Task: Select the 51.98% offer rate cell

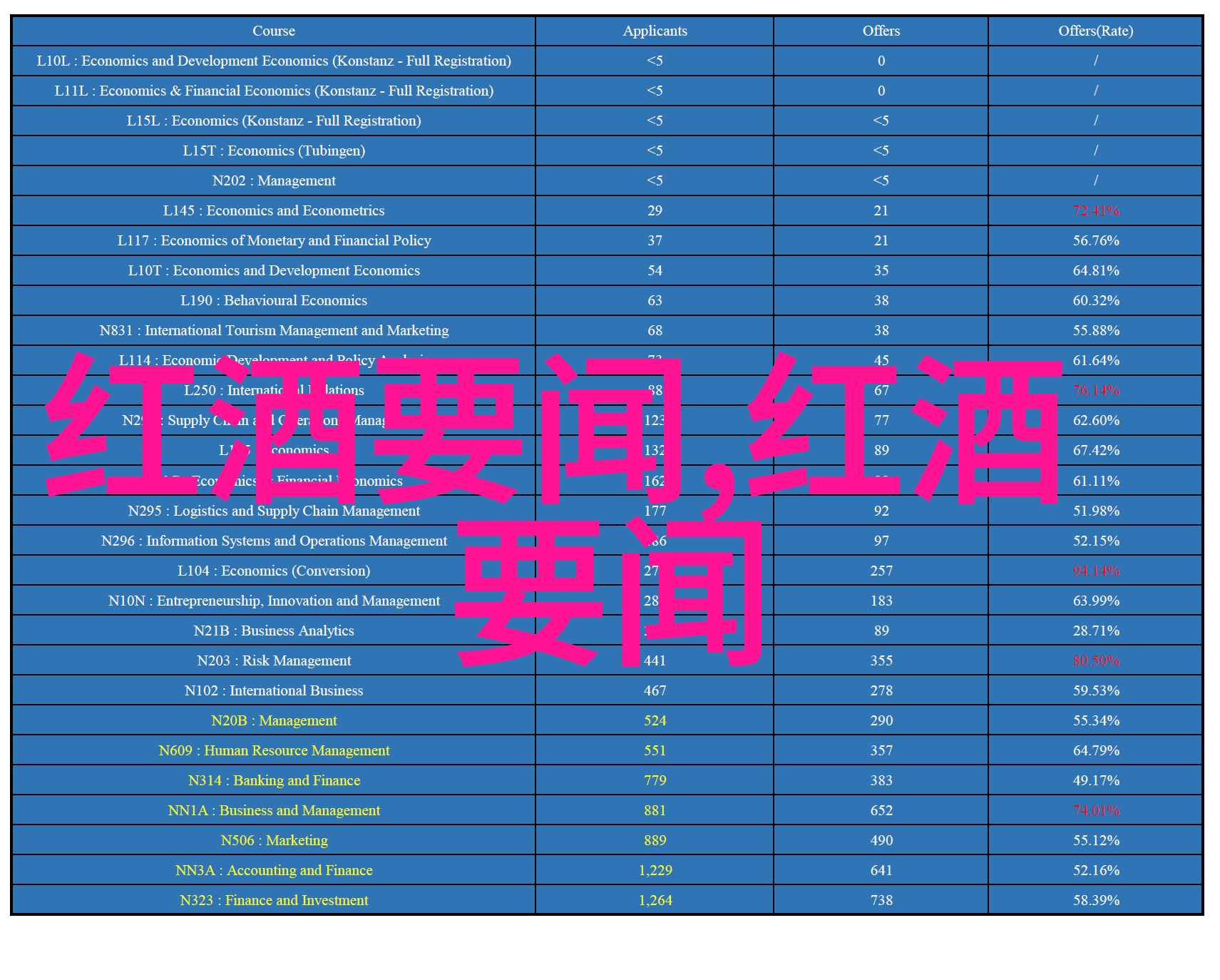Action: click(x=1095, y=511)
